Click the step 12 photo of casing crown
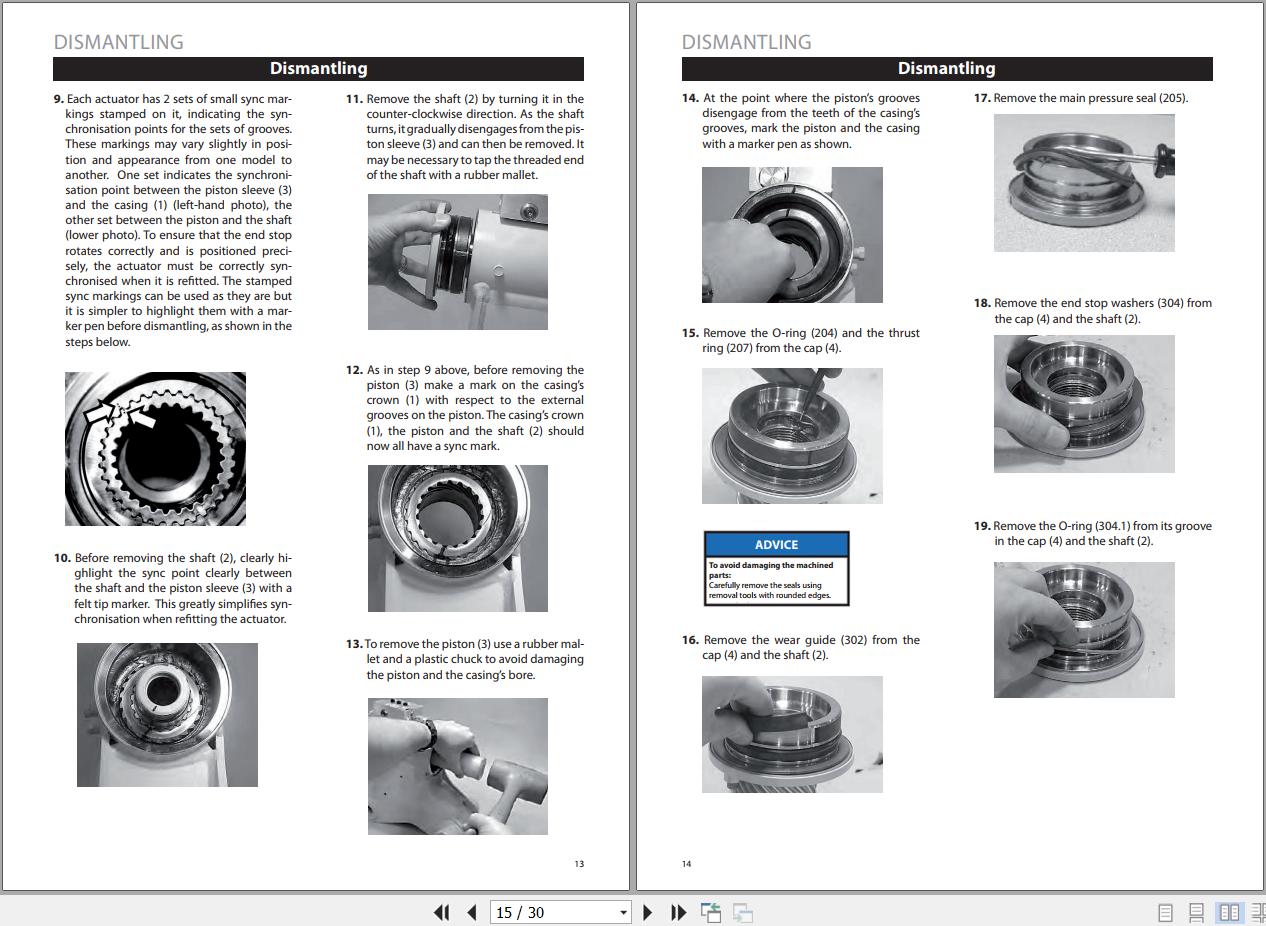The height and width of the screenshot is (926, 1266). (458, 538)
